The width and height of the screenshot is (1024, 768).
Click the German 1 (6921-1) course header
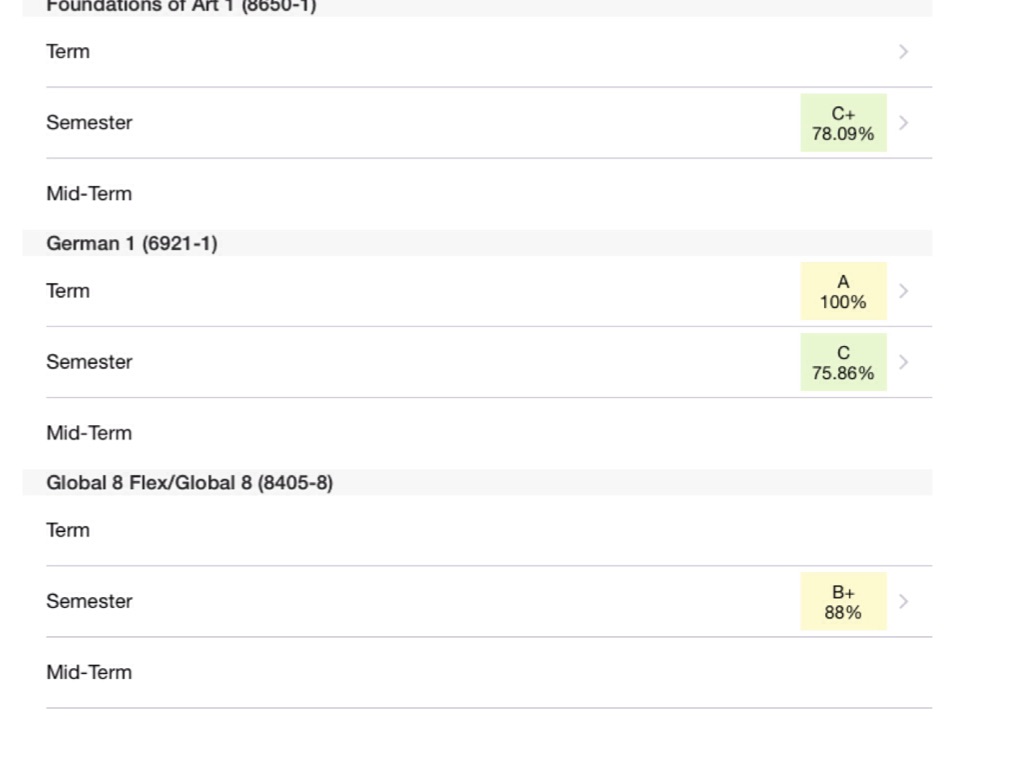tap(131, 243)
